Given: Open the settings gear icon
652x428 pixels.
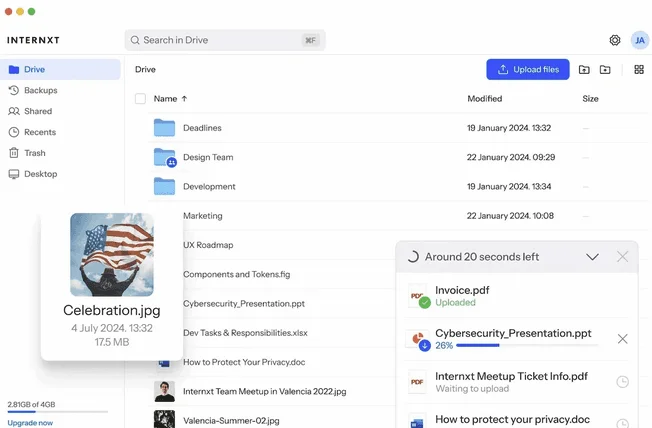Looking at the screenshot, I should click(x=615, y=40).
